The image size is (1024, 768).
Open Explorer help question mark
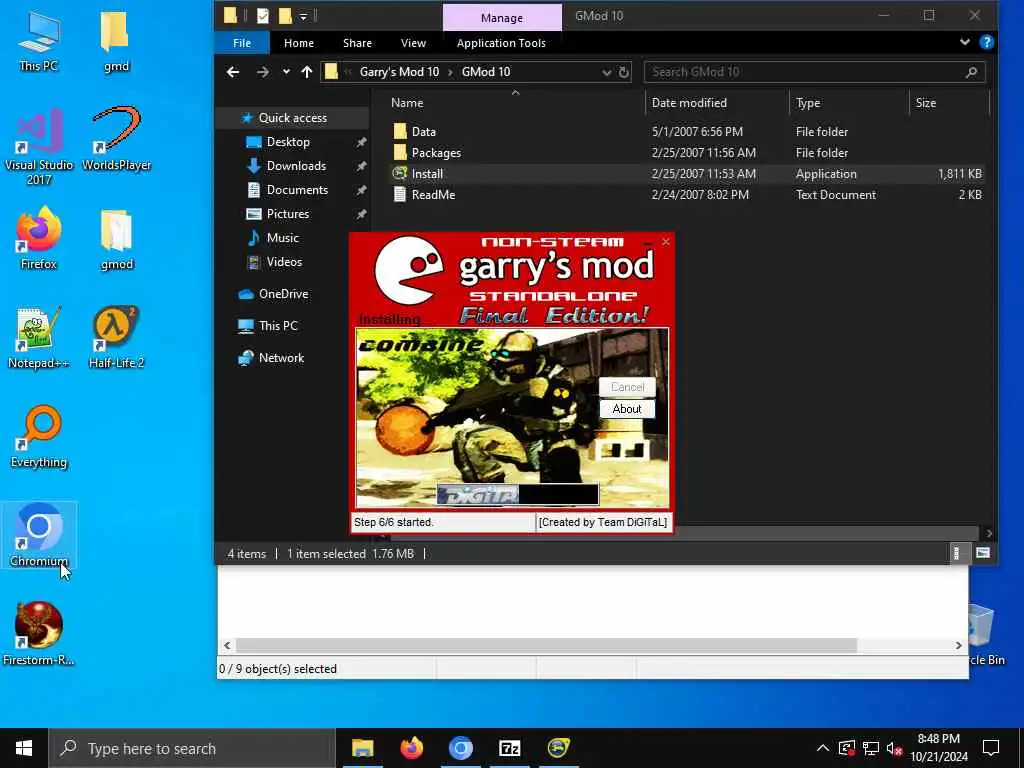pos(987,42)
